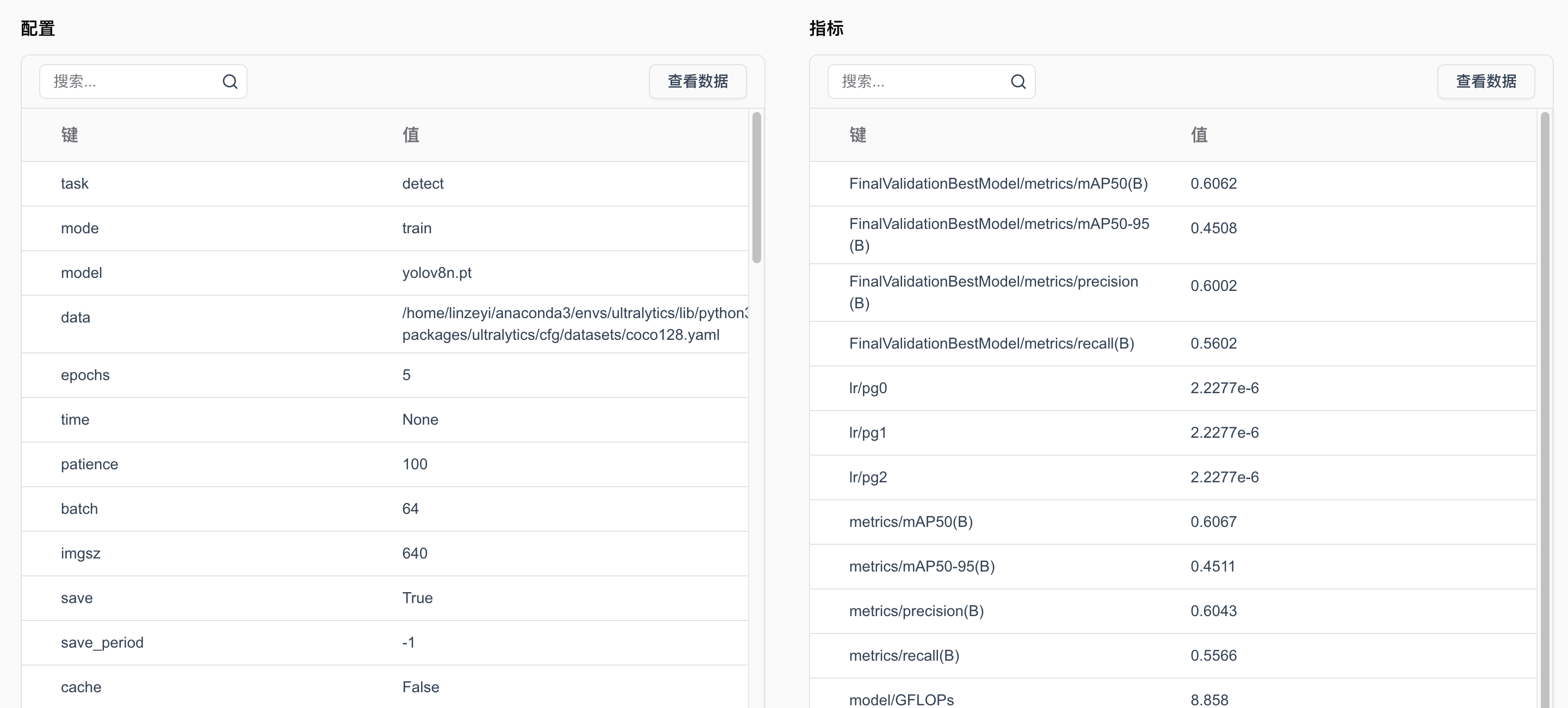Click the patience value 100
The height and width of the screenshot is (708, 1568).
pos(415,464)
